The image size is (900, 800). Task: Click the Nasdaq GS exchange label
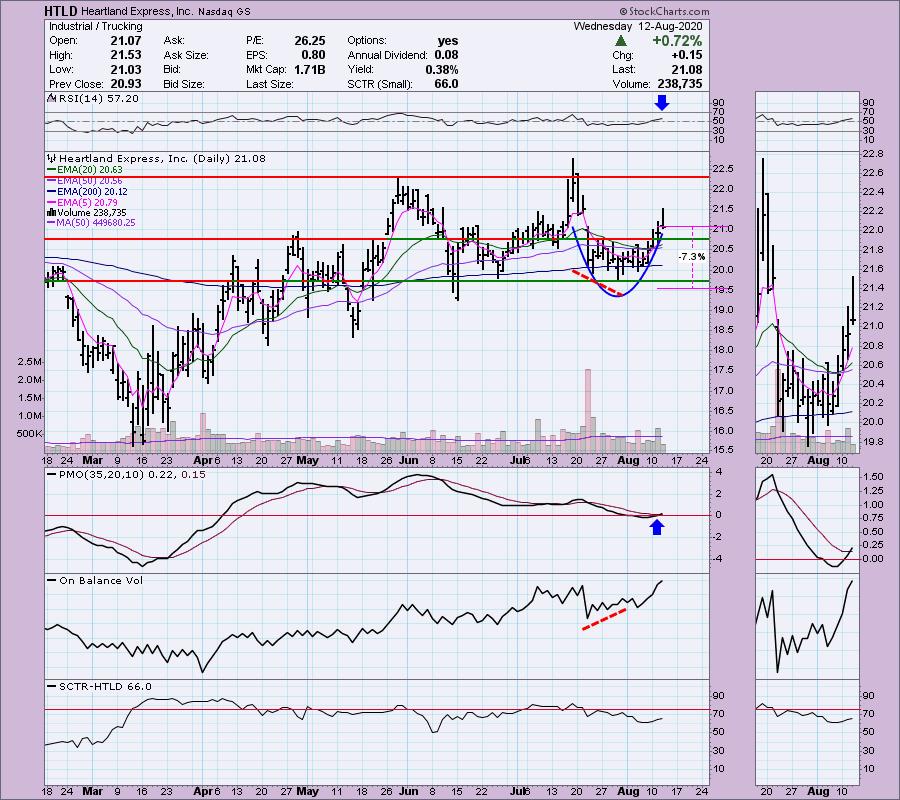pyautogui.click(x=224, y=11)
